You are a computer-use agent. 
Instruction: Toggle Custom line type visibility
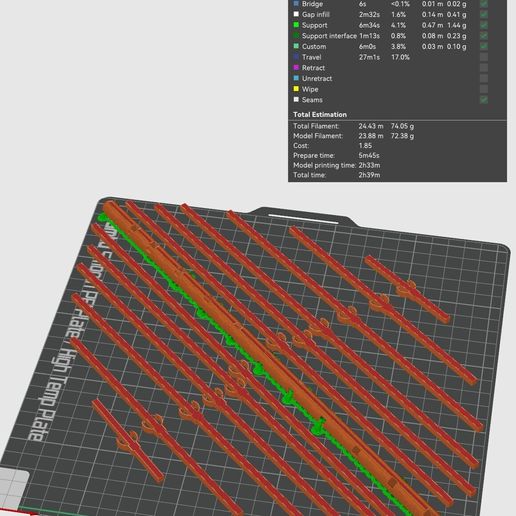(x=484, y=46)
